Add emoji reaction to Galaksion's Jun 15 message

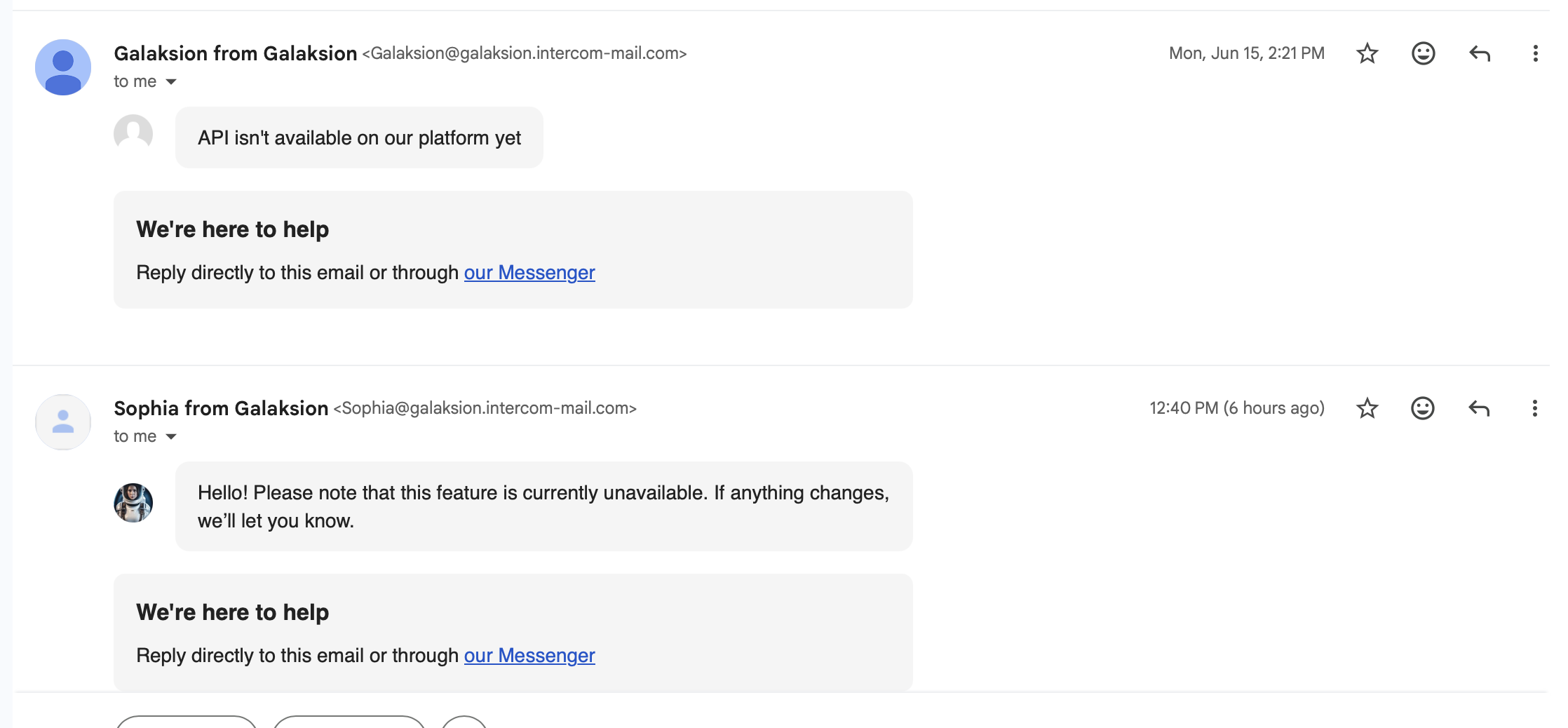(1423, 53)
